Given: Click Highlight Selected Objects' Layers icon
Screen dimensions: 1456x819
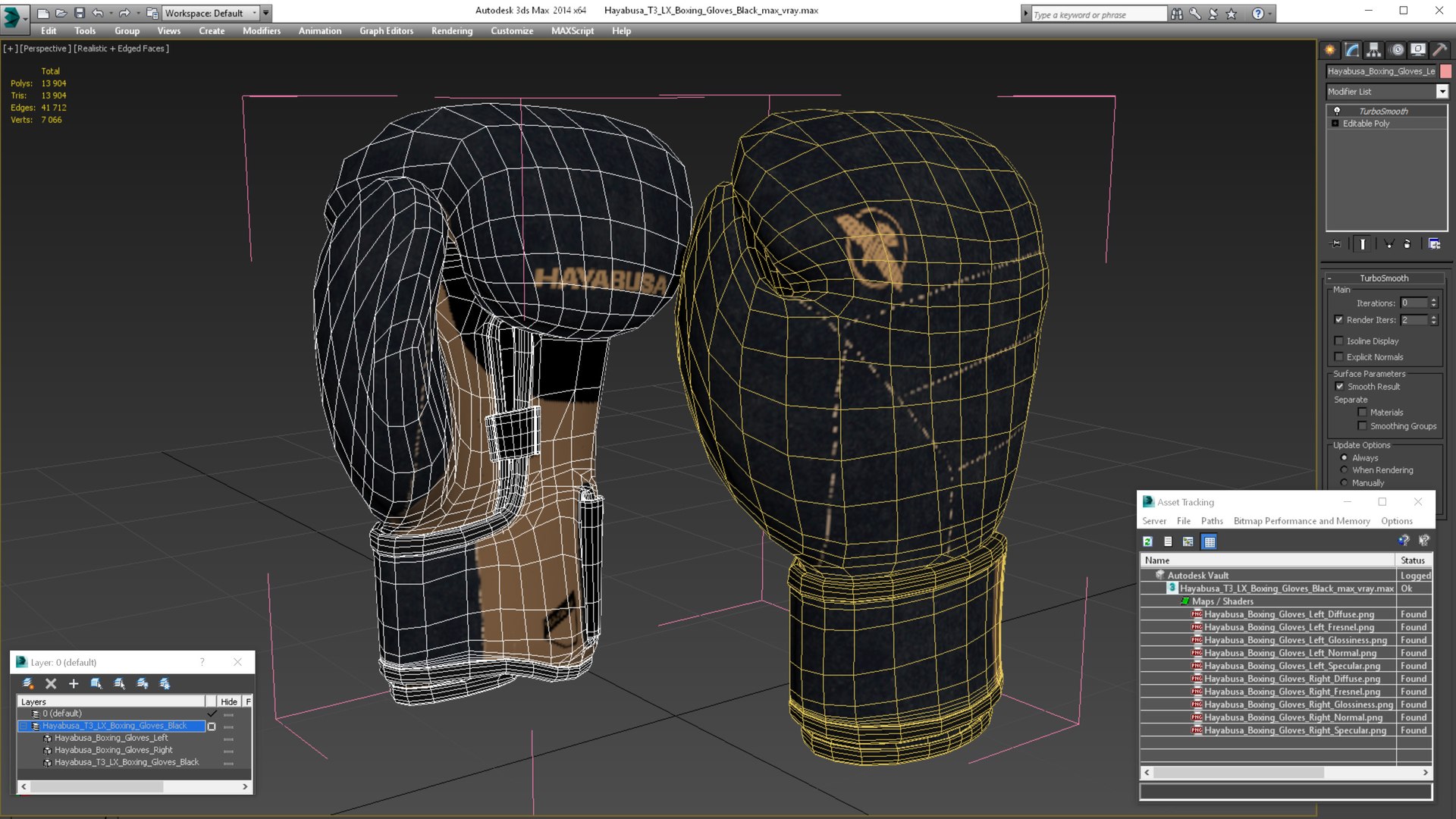Looking at the screenshot, I should 119,683.
